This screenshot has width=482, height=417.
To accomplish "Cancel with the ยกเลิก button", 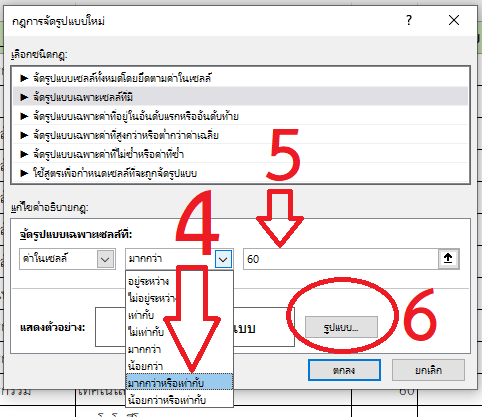I will click(428, 370).
